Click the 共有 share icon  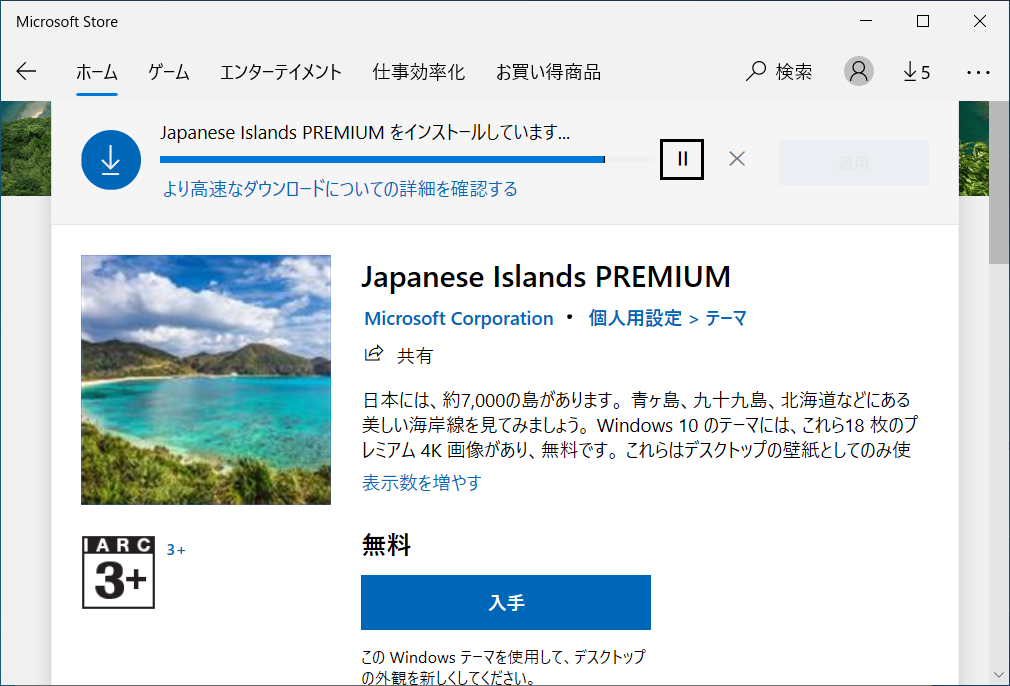pyautogui.click(x=374, y=354)
